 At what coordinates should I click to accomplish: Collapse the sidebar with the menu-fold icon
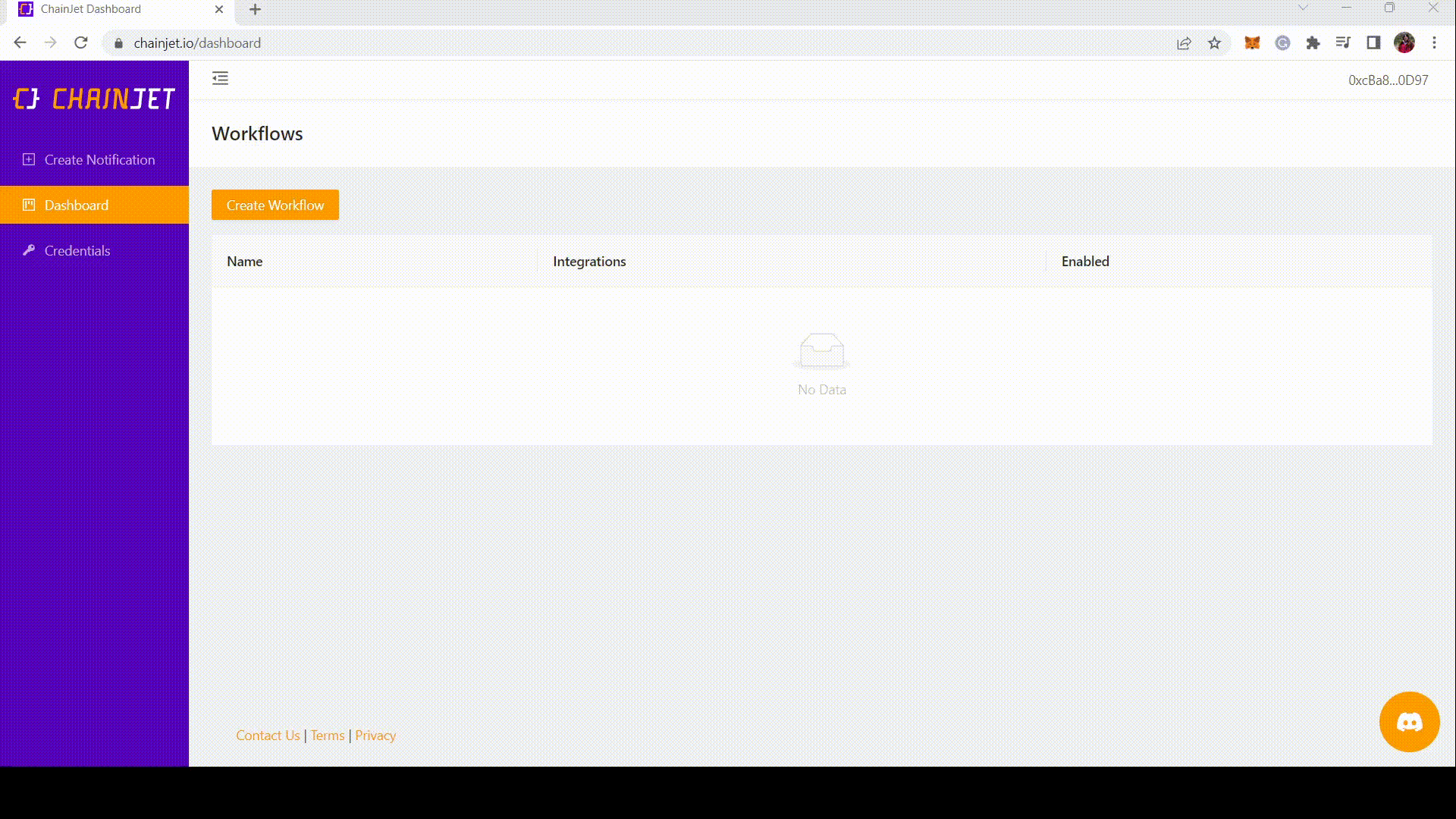[x=220, y=78]
